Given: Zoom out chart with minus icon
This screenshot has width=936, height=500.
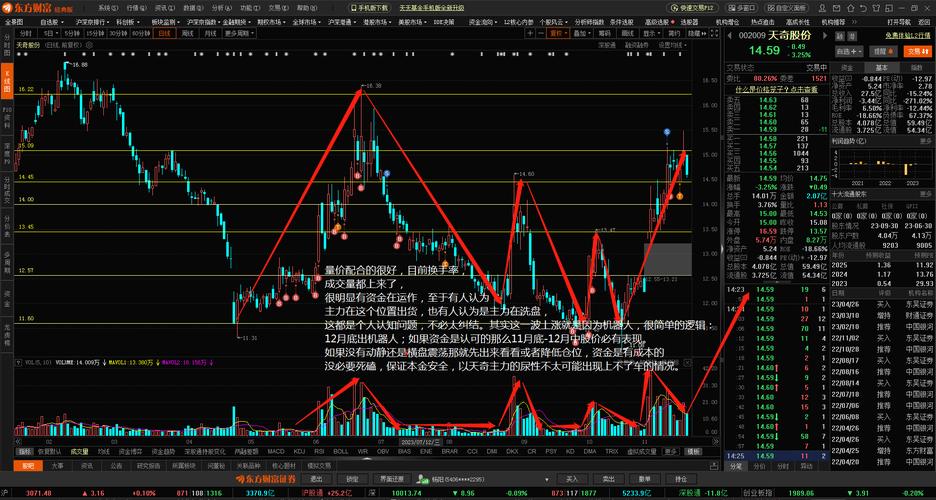Looking at the screenshot, I should coord(541,33).
